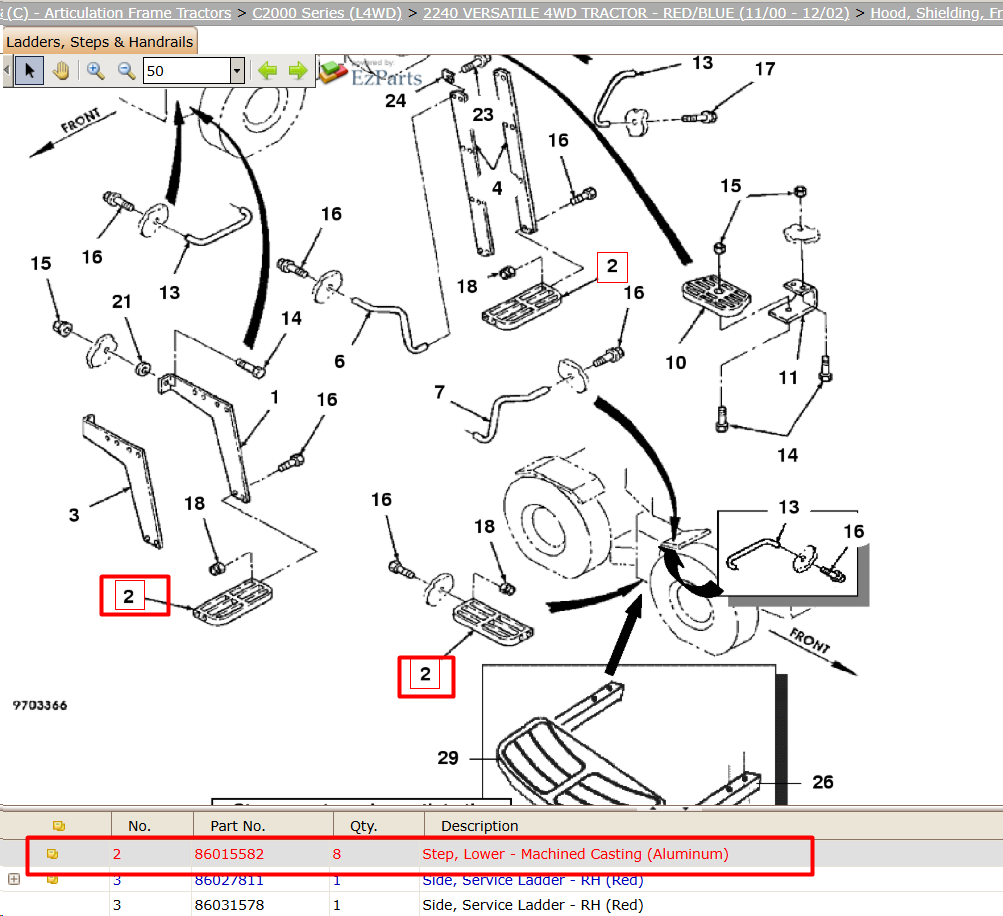Click callout 21 in the diagram
Viewport: 1003px width, 916px height.
pyautogui.click(x=122, y=301)
